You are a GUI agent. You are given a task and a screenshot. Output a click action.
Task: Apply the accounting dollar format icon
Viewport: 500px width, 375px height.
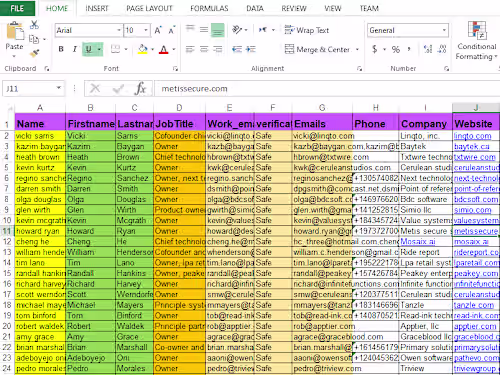(375, 49)
